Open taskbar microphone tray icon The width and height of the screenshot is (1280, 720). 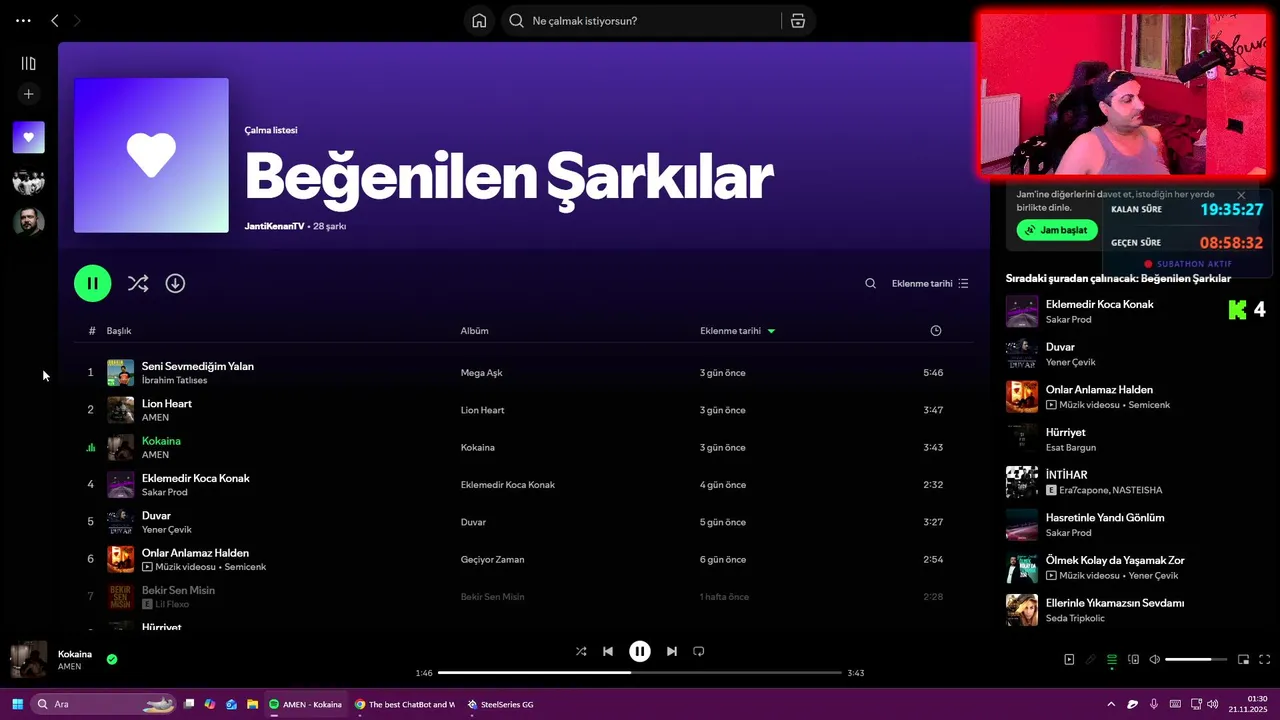tap(1154, 704)
